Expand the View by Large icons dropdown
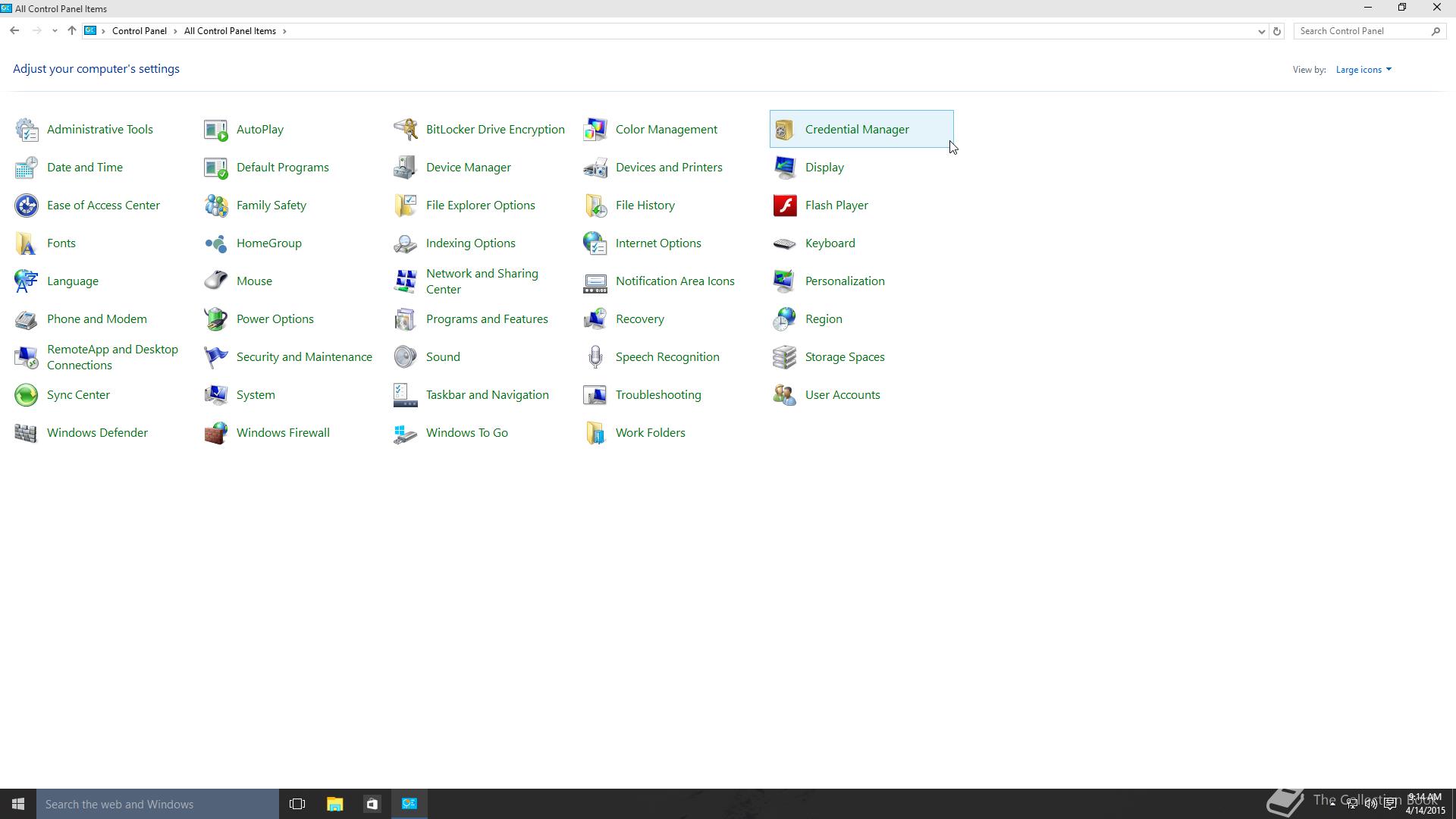1456x819 pixels. [x=1363, y=70]
